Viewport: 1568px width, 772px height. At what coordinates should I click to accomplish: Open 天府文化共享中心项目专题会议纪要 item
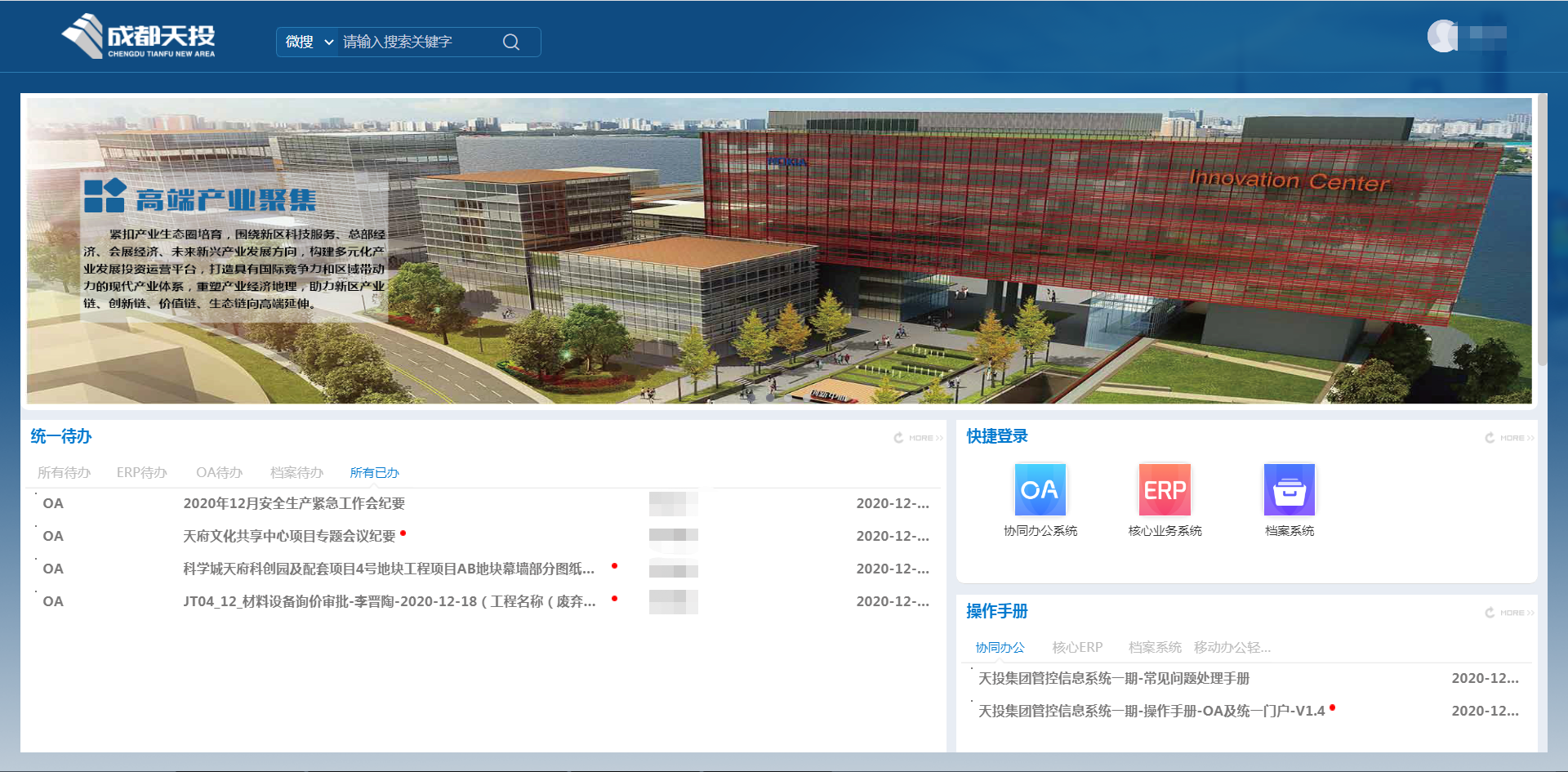coord(289,536)
